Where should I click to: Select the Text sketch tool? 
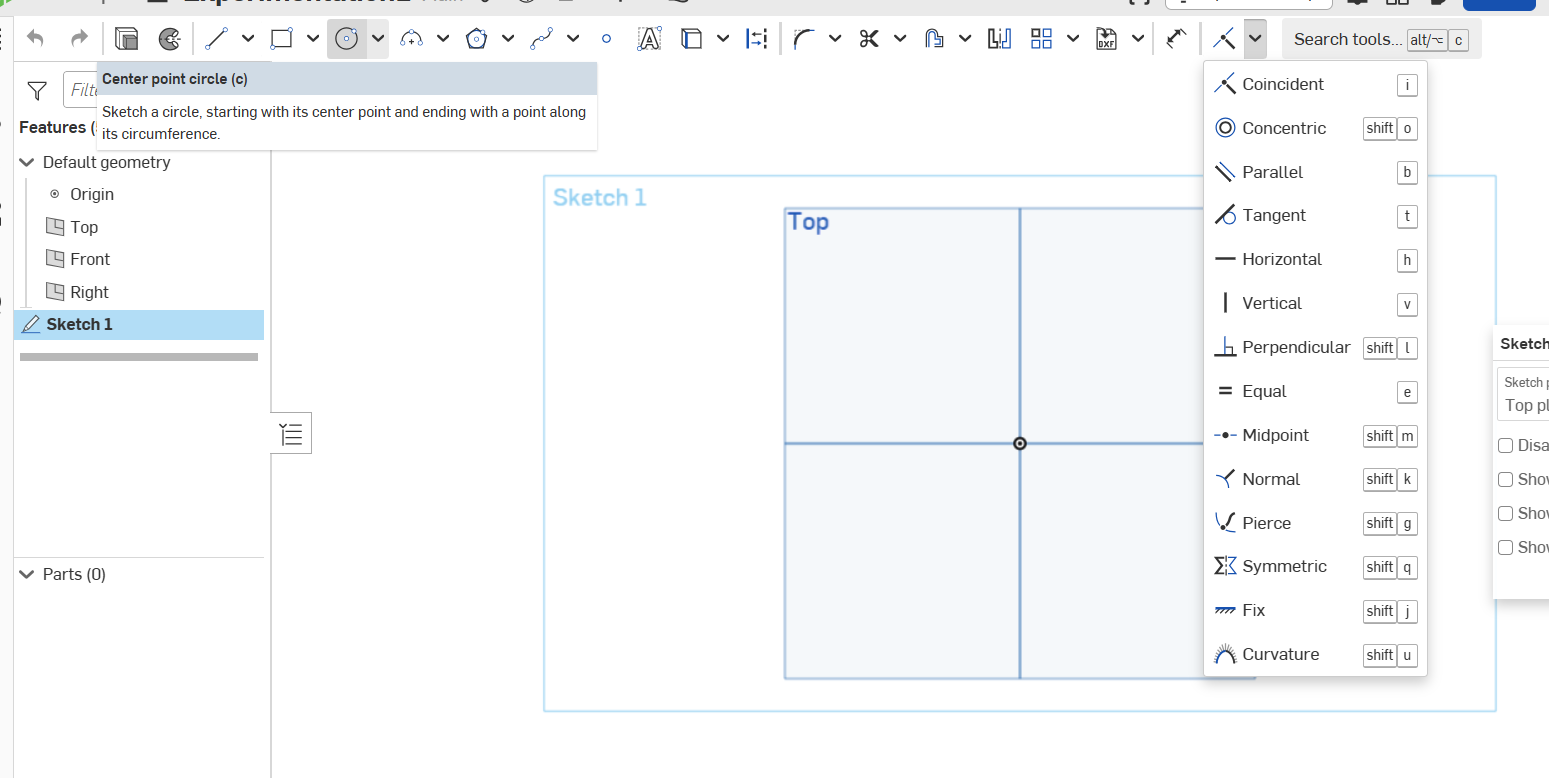point(649,39)
